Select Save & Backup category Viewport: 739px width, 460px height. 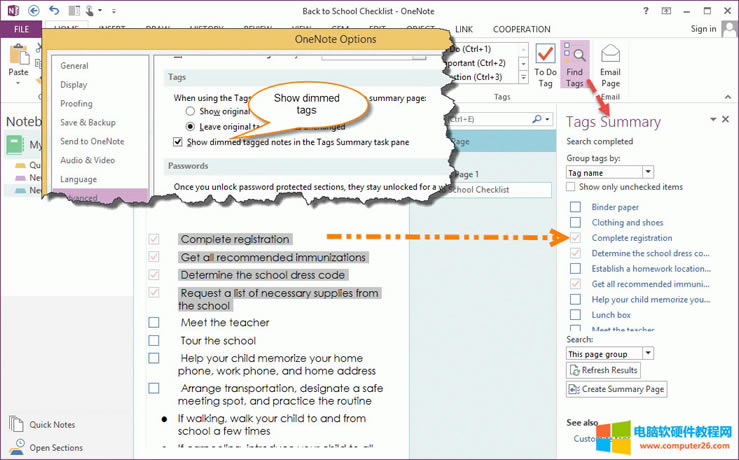pyautogui.click(x=88, y=123)
